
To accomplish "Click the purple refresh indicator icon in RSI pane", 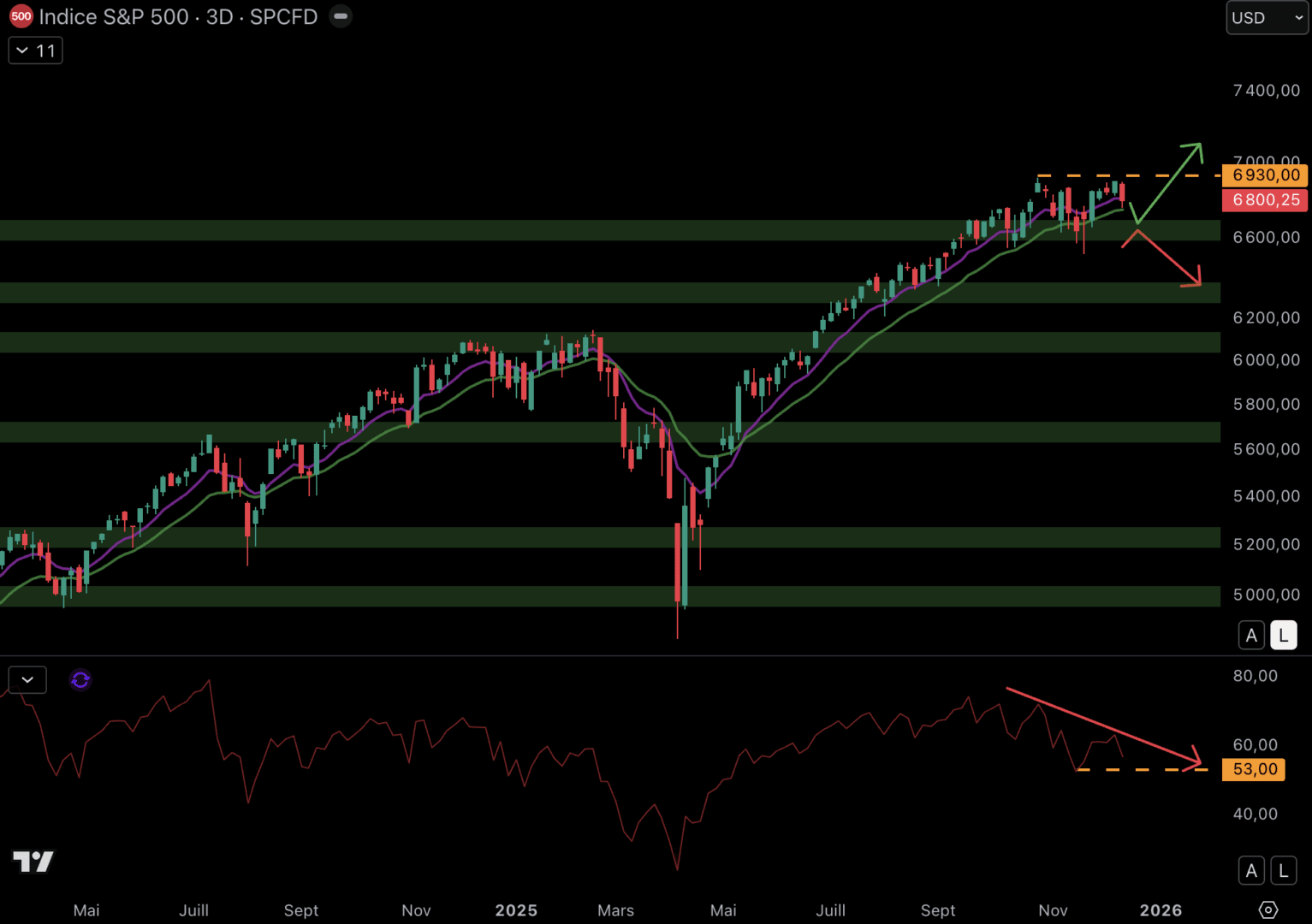I will (x=80, y=679).
